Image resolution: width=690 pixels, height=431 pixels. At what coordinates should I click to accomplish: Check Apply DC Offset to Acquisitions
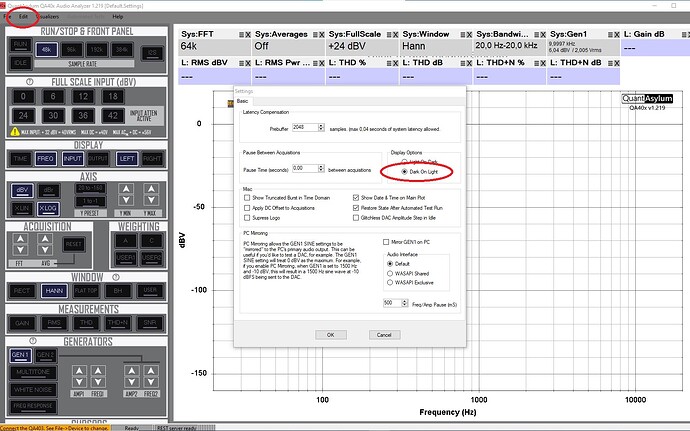point(247,208)
